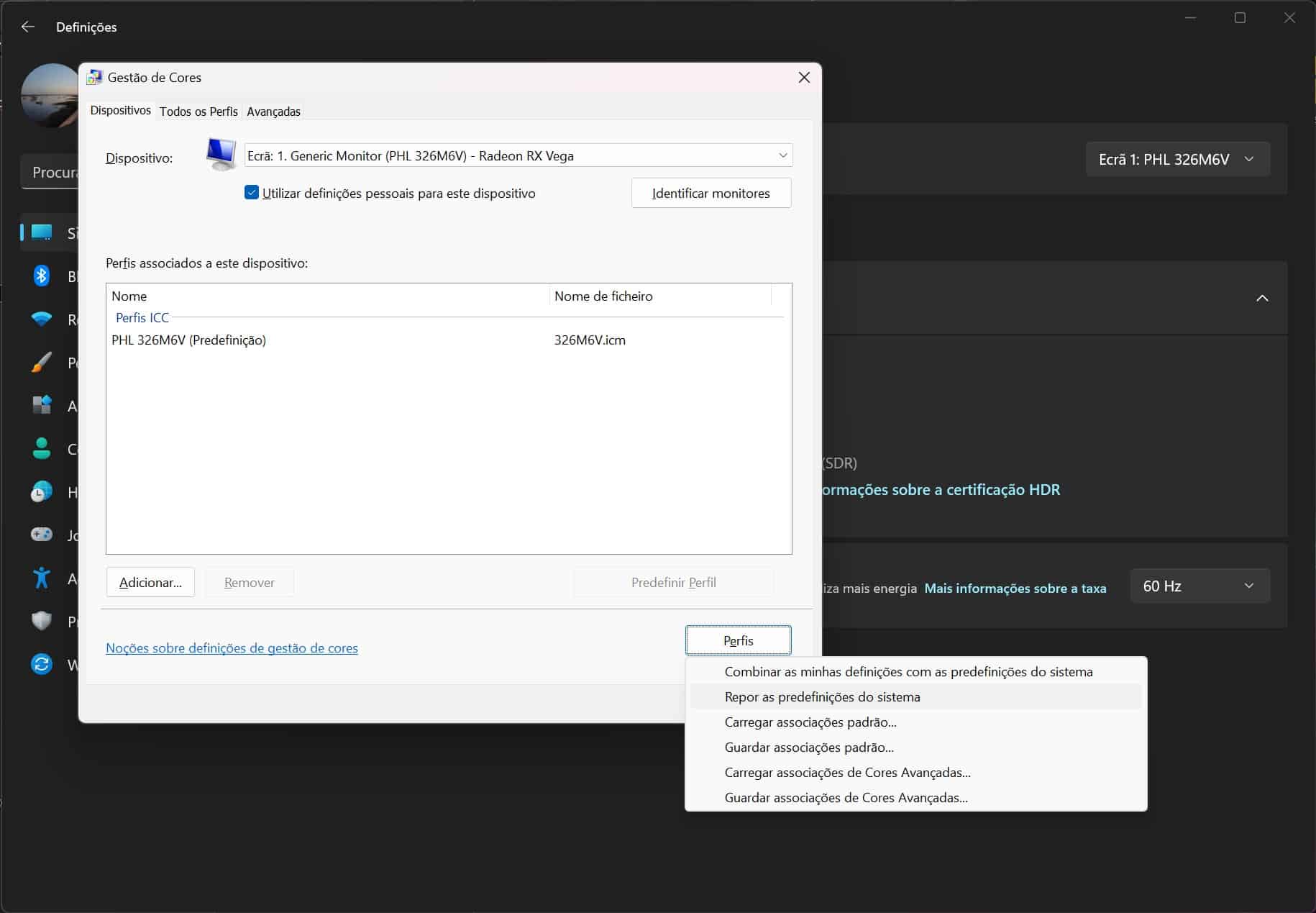The image size is (1316, 913).
Task: Open gaming via controller icon
Action: [42, 535]
